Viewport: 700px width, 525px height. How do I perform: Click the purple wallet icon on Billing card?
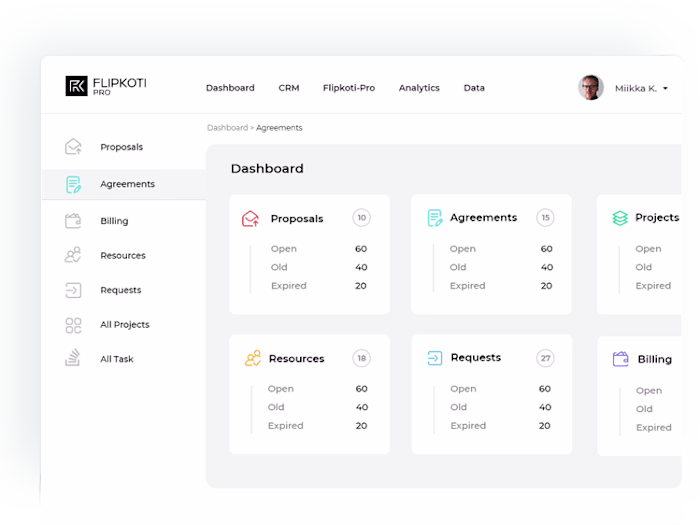click(621, 359)
